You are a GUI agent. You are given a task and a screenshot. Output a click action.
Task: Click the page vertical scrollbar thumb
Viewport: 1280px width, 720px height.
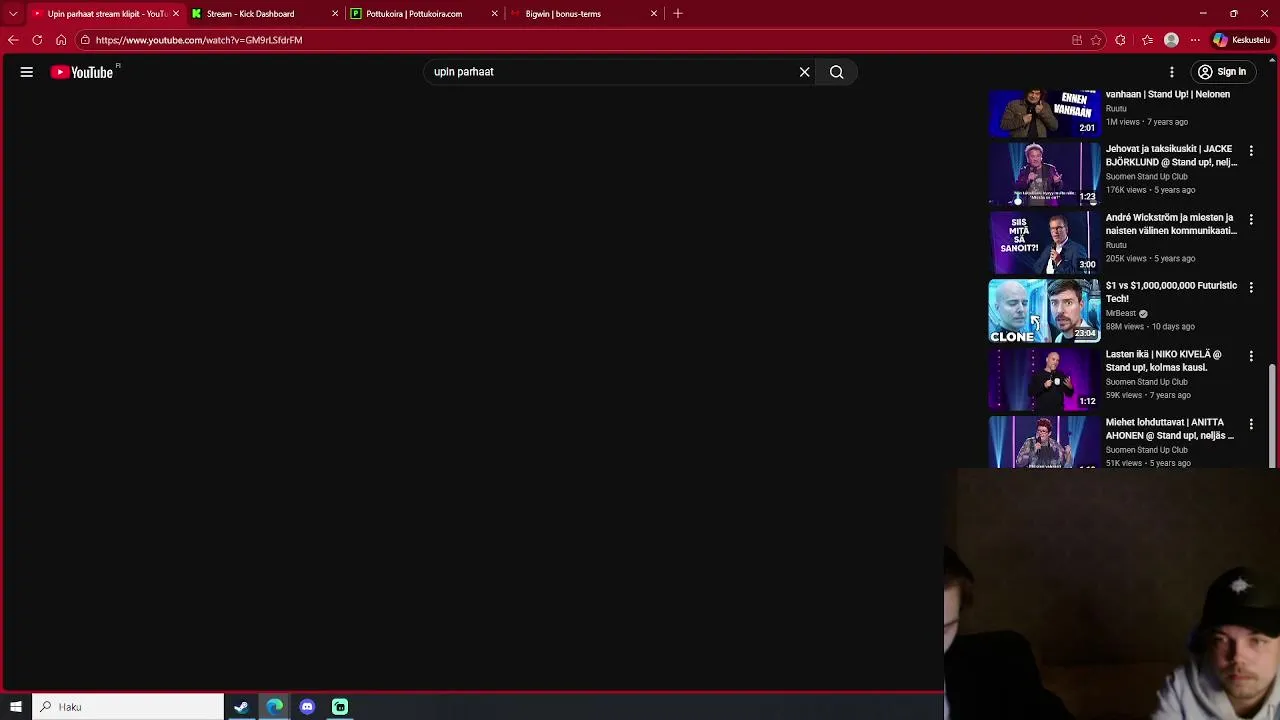point(1273,415)
